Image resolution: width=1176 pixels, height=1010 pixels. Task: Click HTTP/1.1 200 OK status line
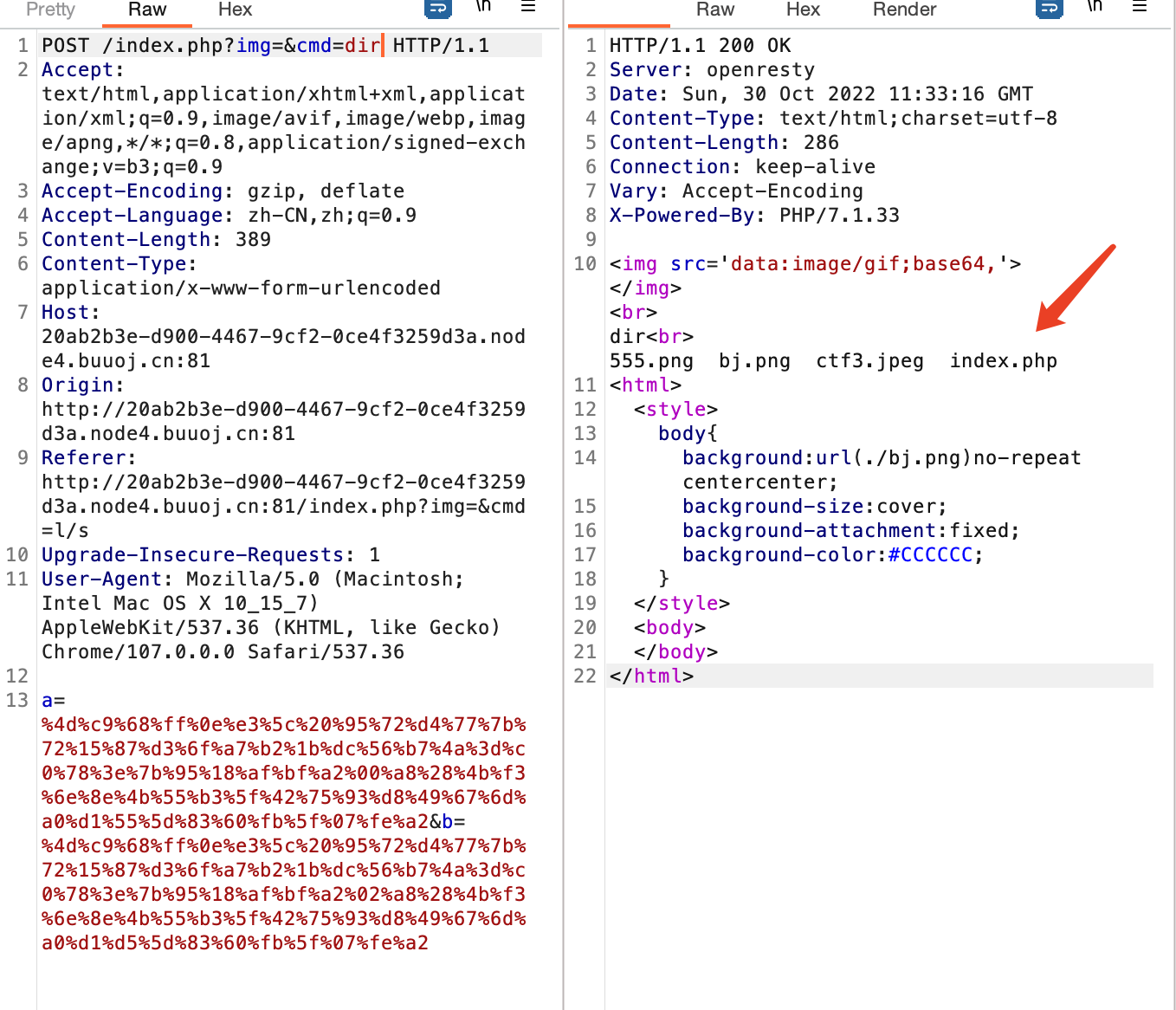click(x=700, y=45)
